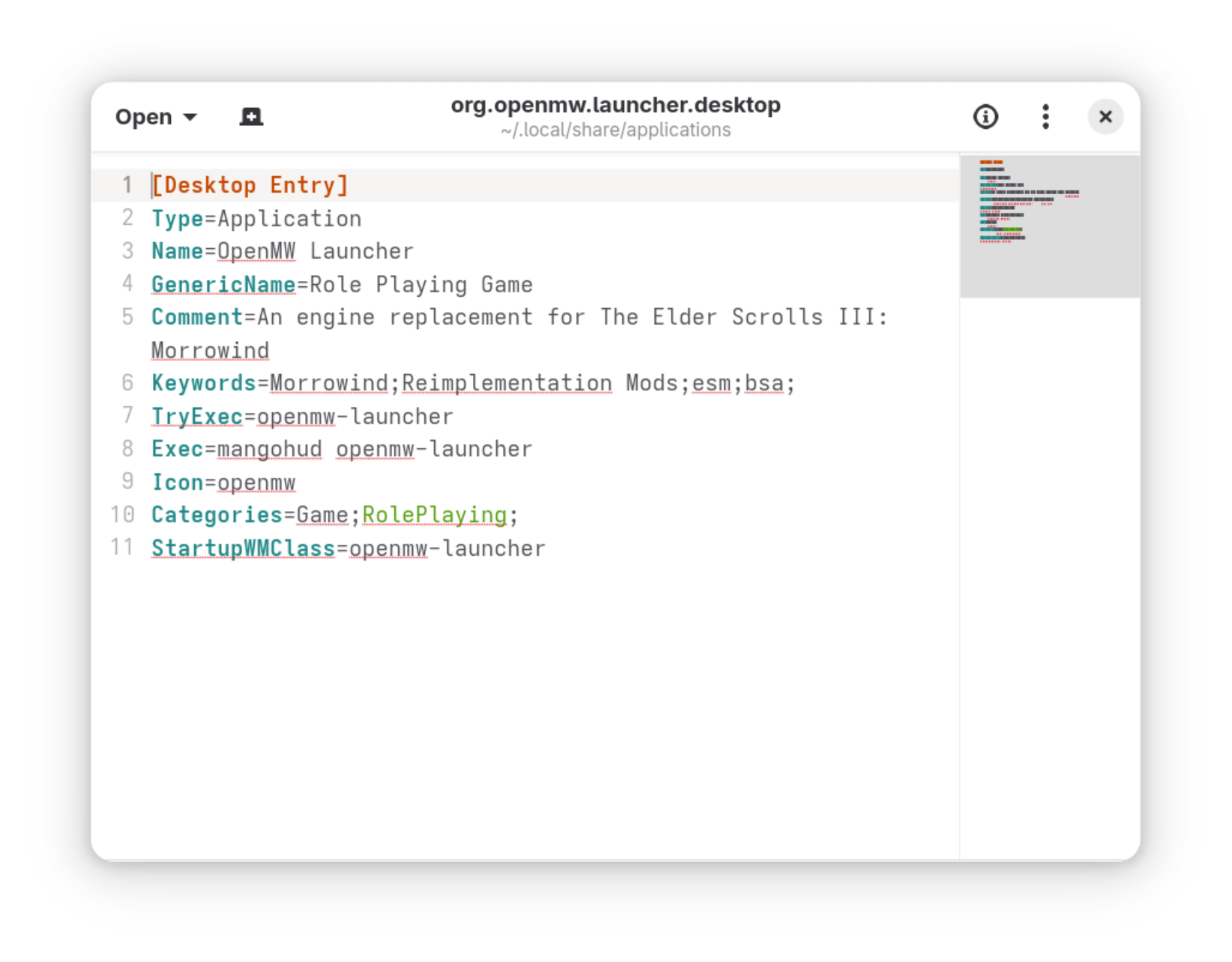Click line number 11 in the gutter
This screenshot has height=962, width=1232.
point(121,548)
